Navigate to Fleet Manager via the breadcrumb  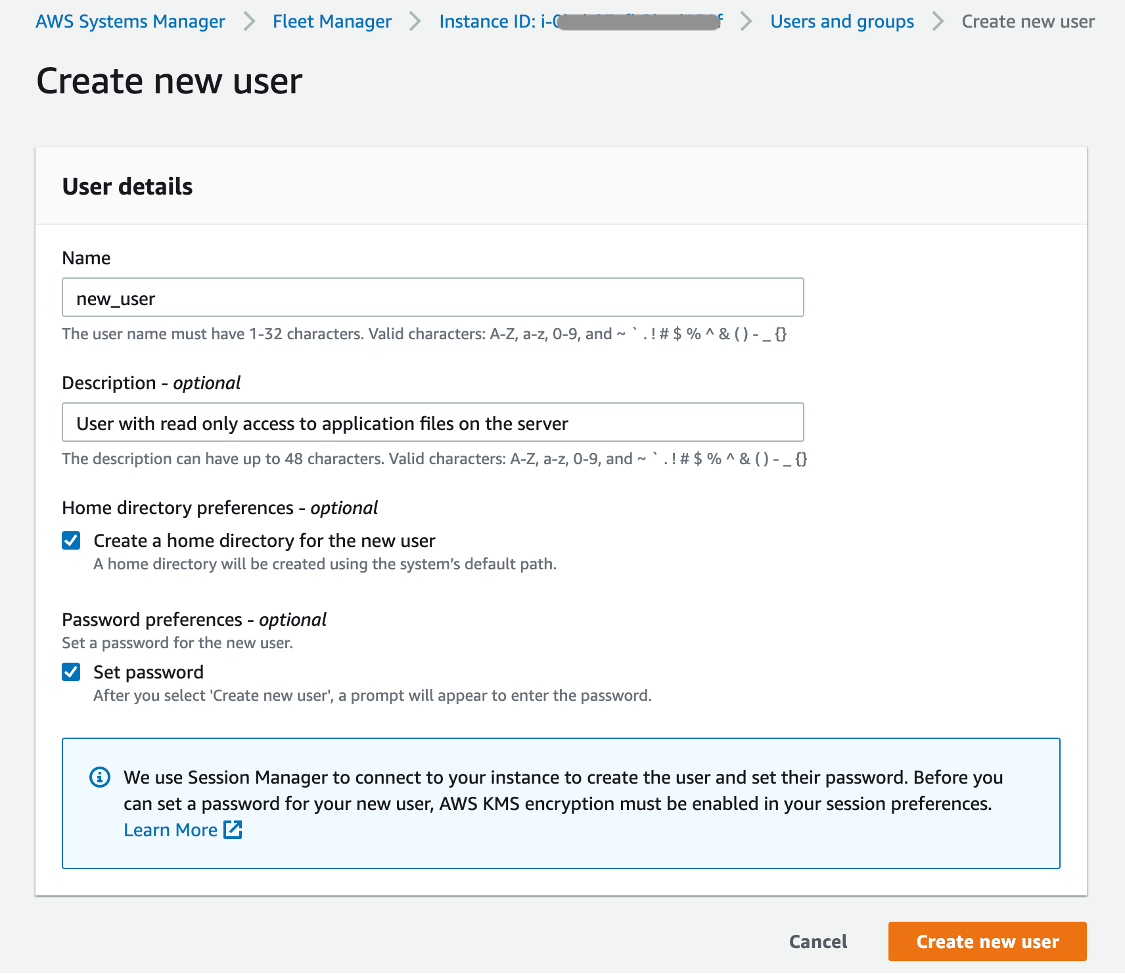tap(332, 21)
